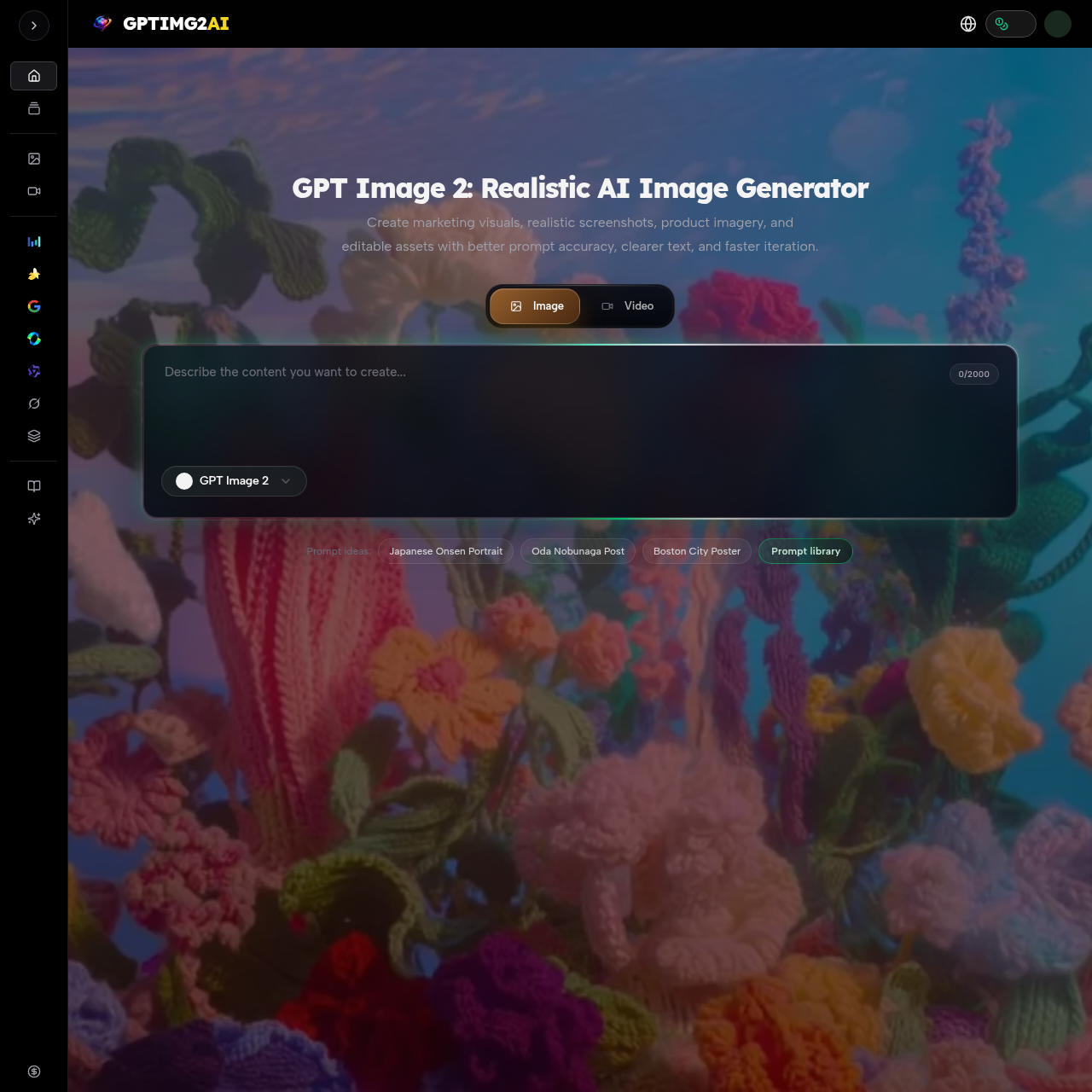Select the Nano Banana model icon

coord(33,274)
